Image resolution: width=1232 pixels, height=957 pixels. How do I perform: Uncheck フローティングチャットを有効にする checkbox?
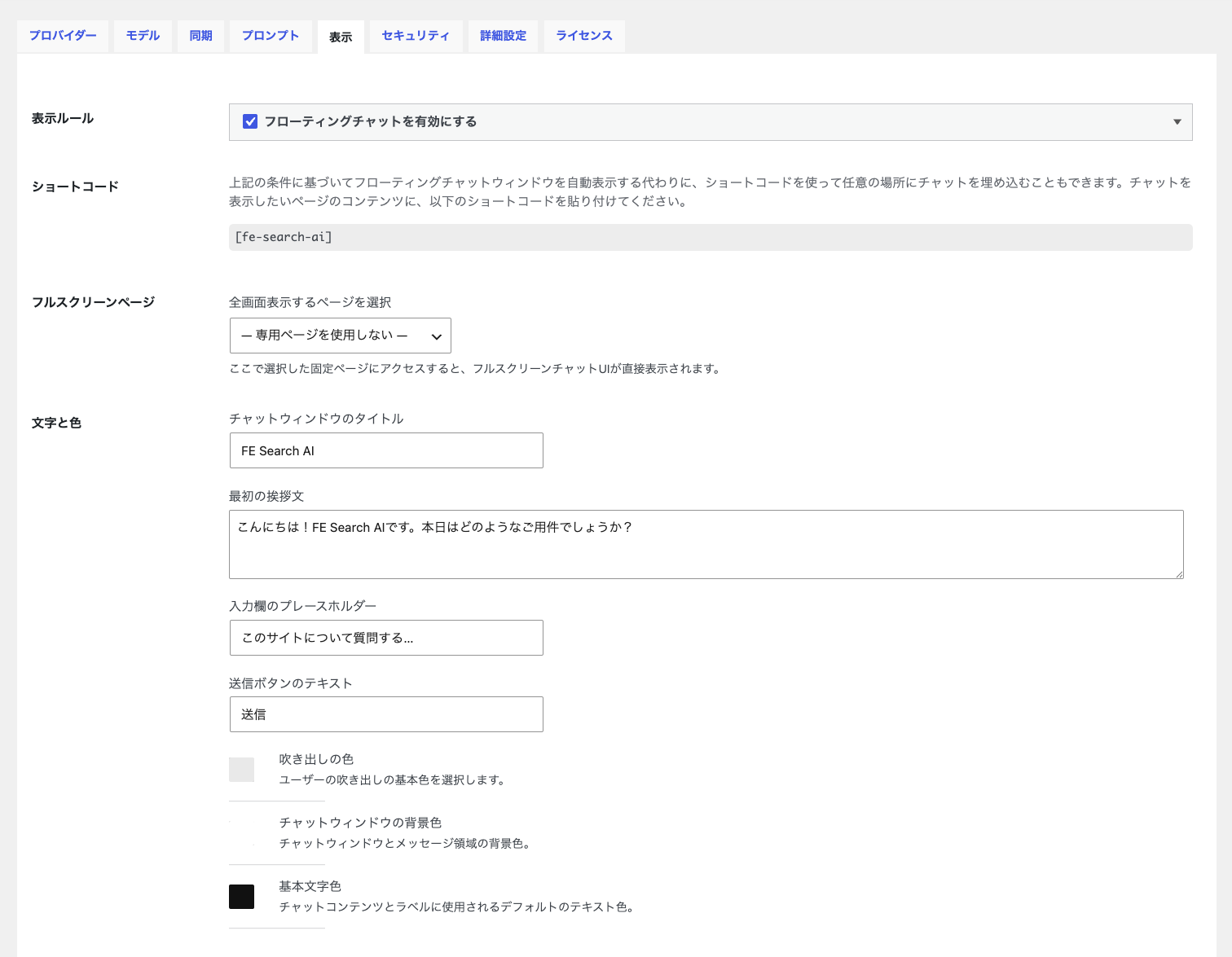click(250, 121)
